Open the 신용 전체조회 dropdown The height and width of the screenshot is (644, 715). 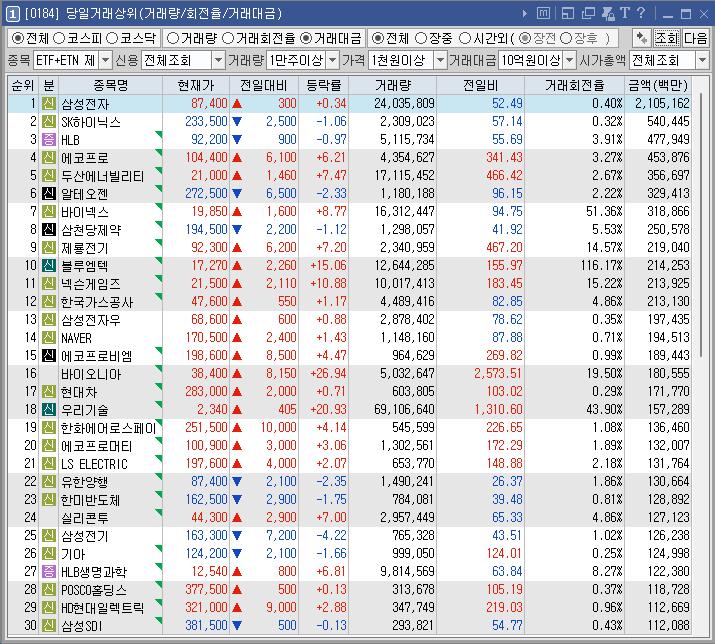click(218, 60)
